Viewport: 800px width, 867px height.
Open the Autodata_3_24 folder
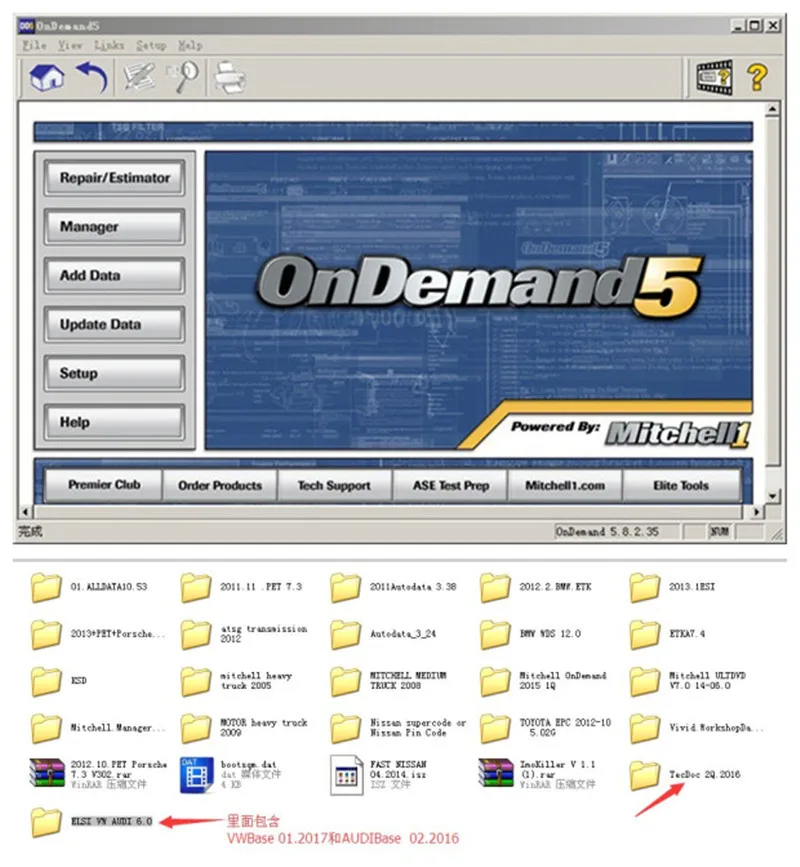tap(383, 634)
